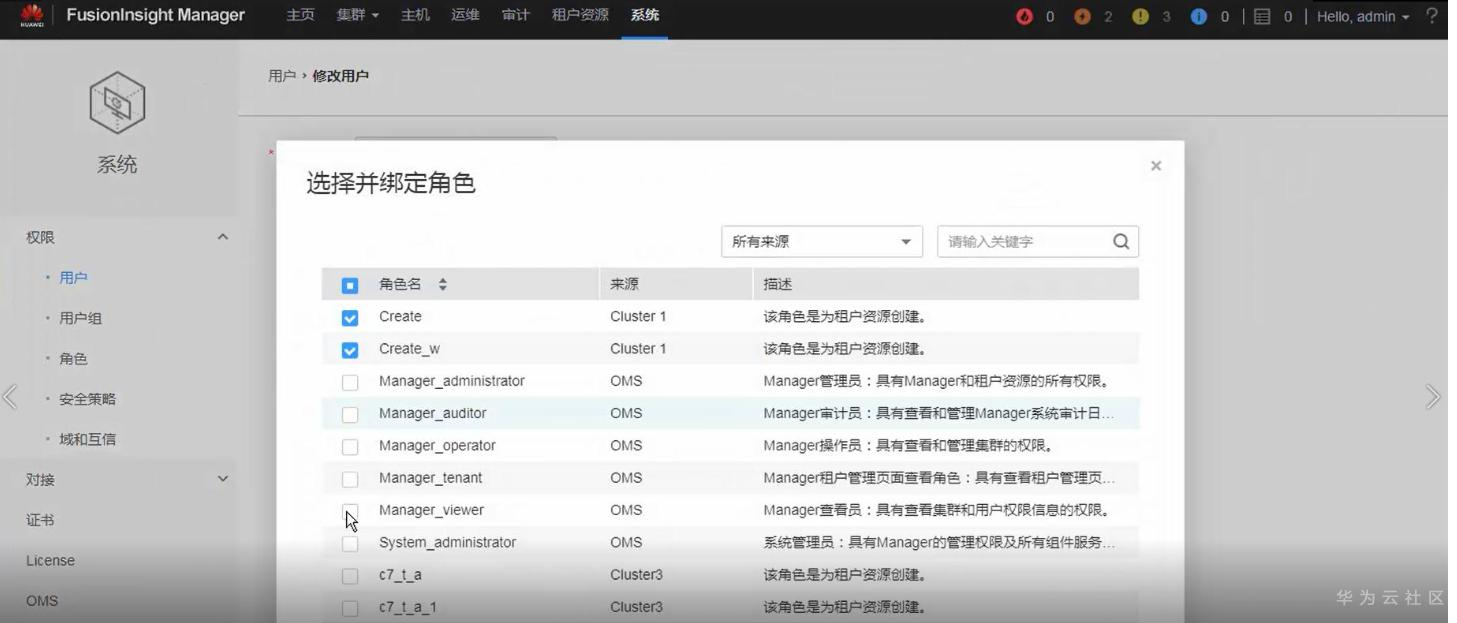
Task: Open the 运维 menu
Action: (465, 16)
